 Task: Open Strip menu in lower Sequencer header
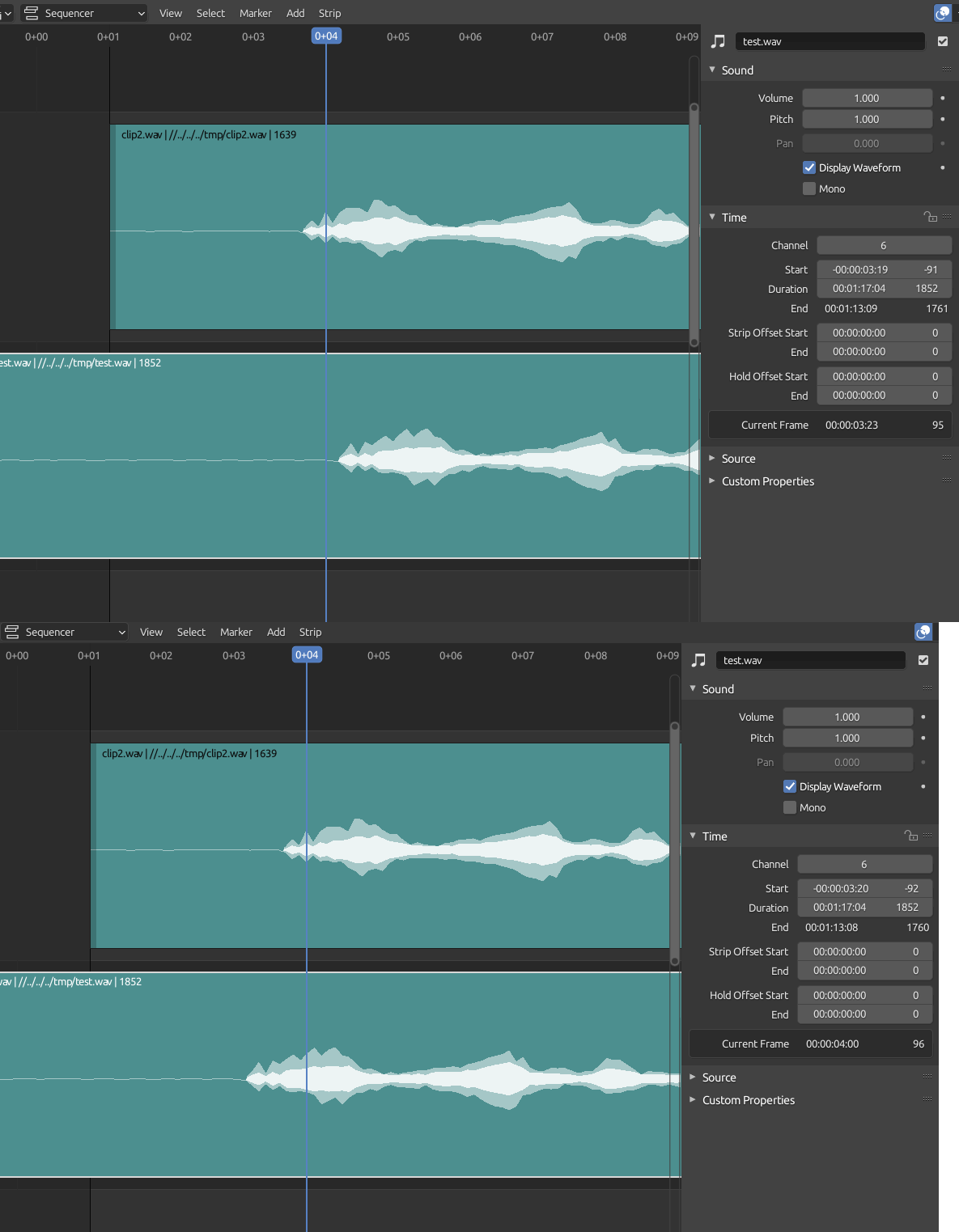click(x=310, y=632)
